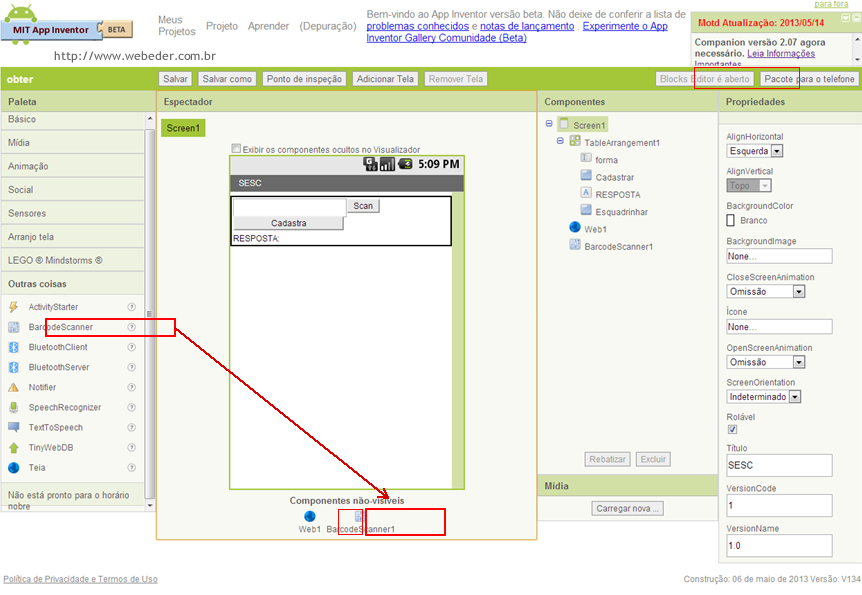Open help for TextToSpeech component
Viewport: 862px width, 595px height.
132,427
